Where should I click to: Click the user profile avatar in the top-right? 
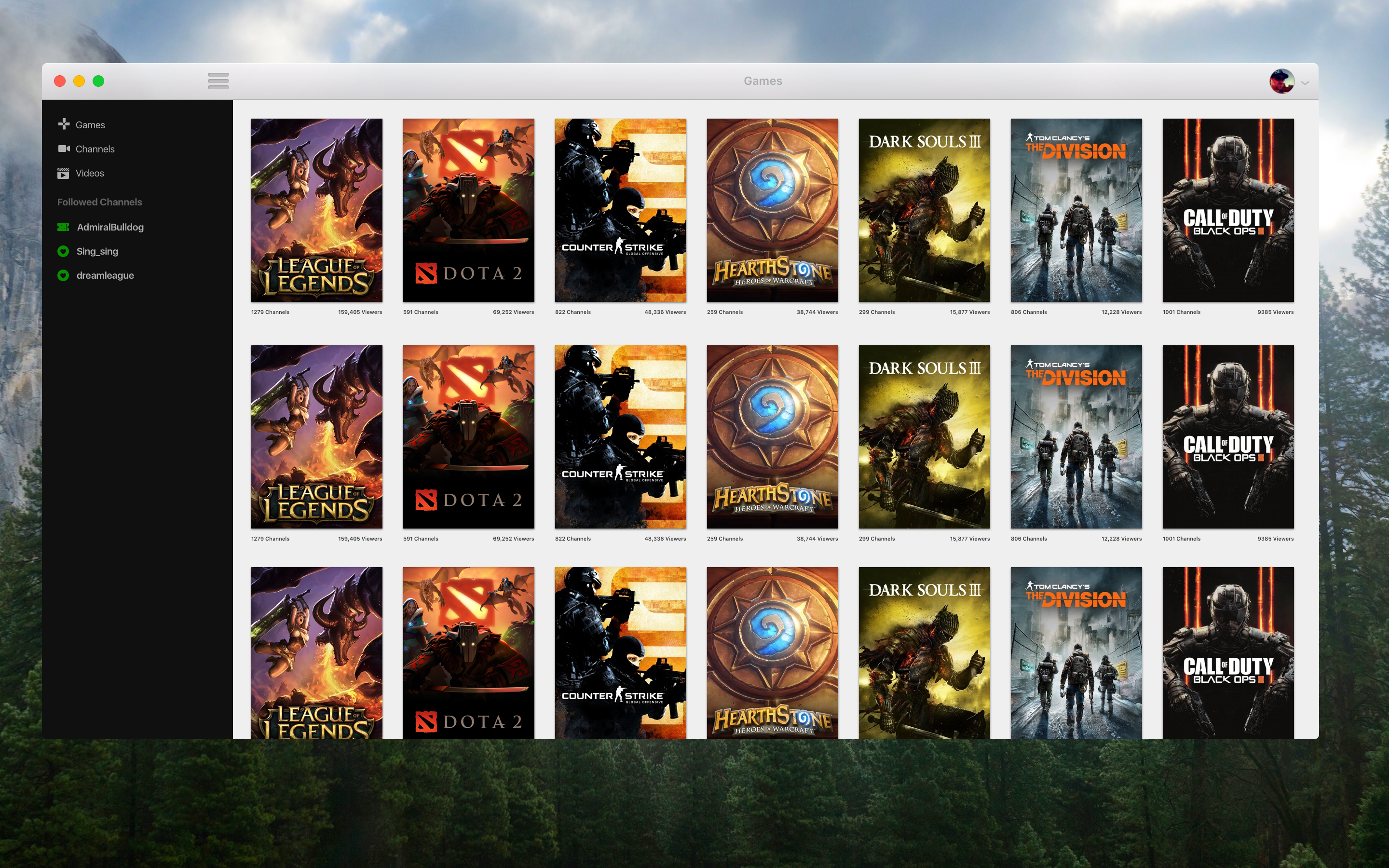[x=1281, y=81]
